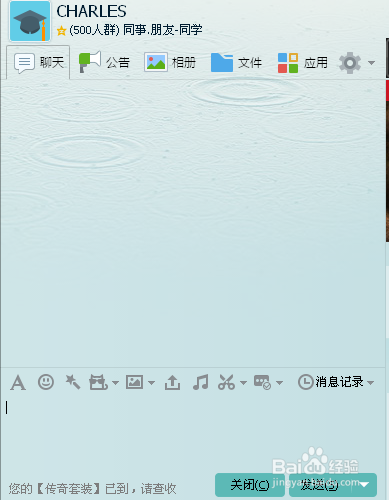Click the send picture icon

(134, 382)
